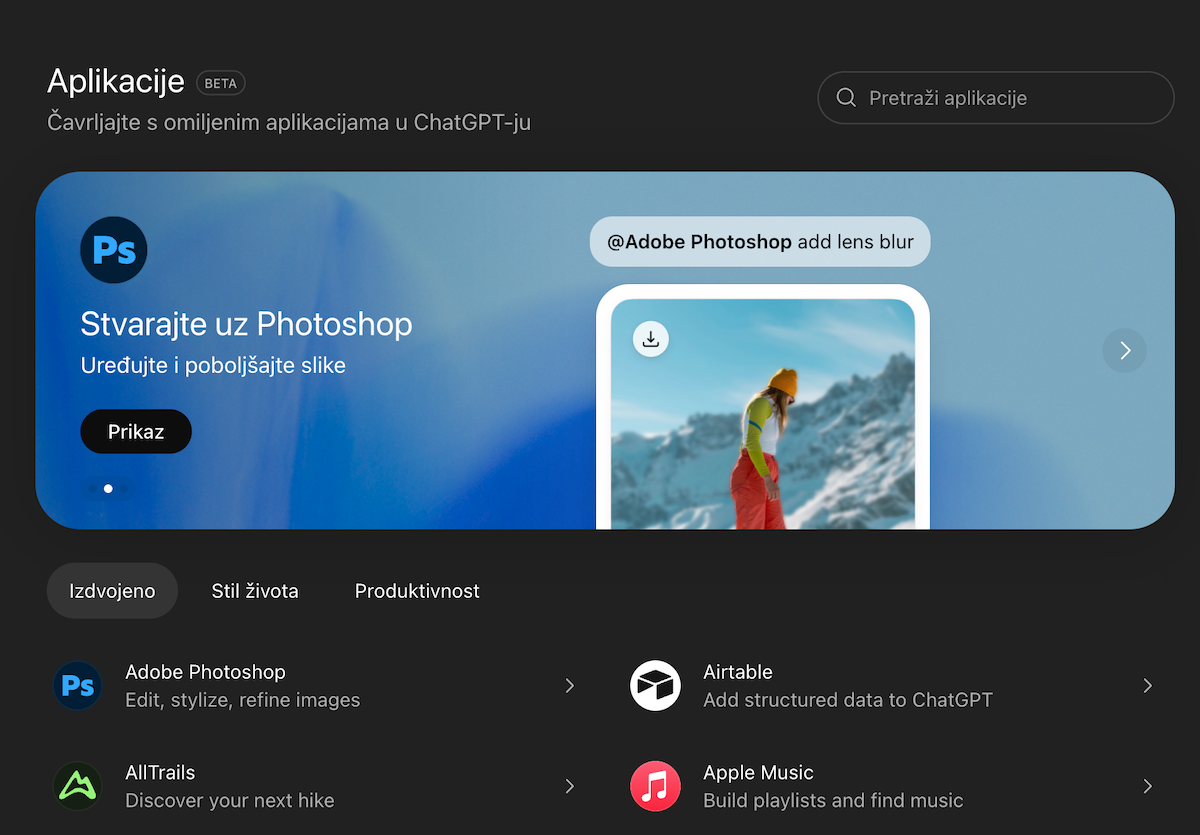Switch to the Stil života tab
The image size is (1200, 835).
[255, 591]
